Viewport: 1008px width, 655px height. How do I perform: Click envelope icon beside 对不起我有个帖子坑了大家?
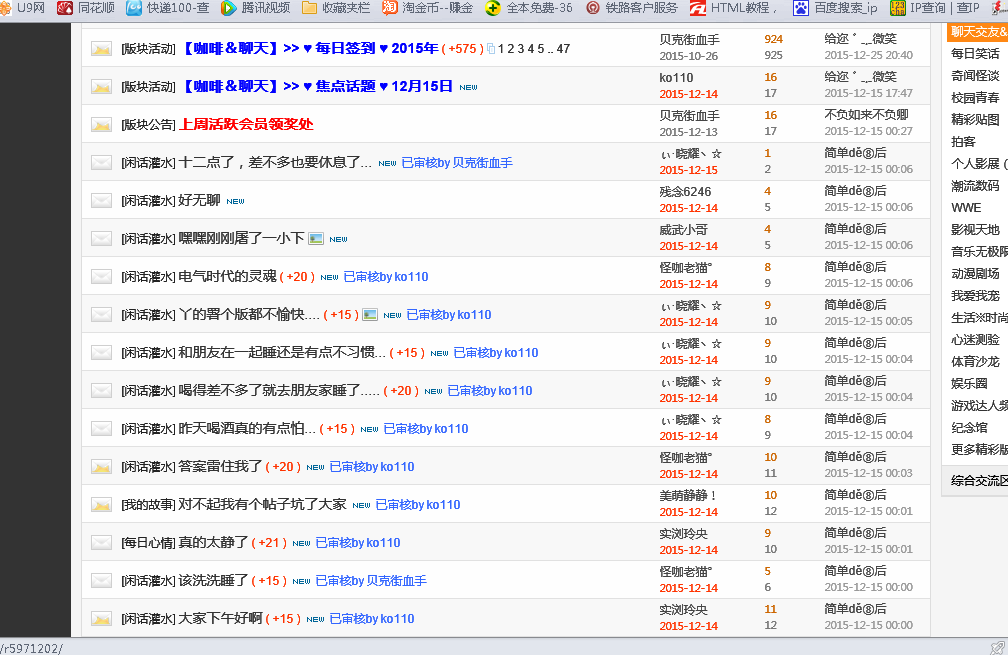(x=101, y=505)
